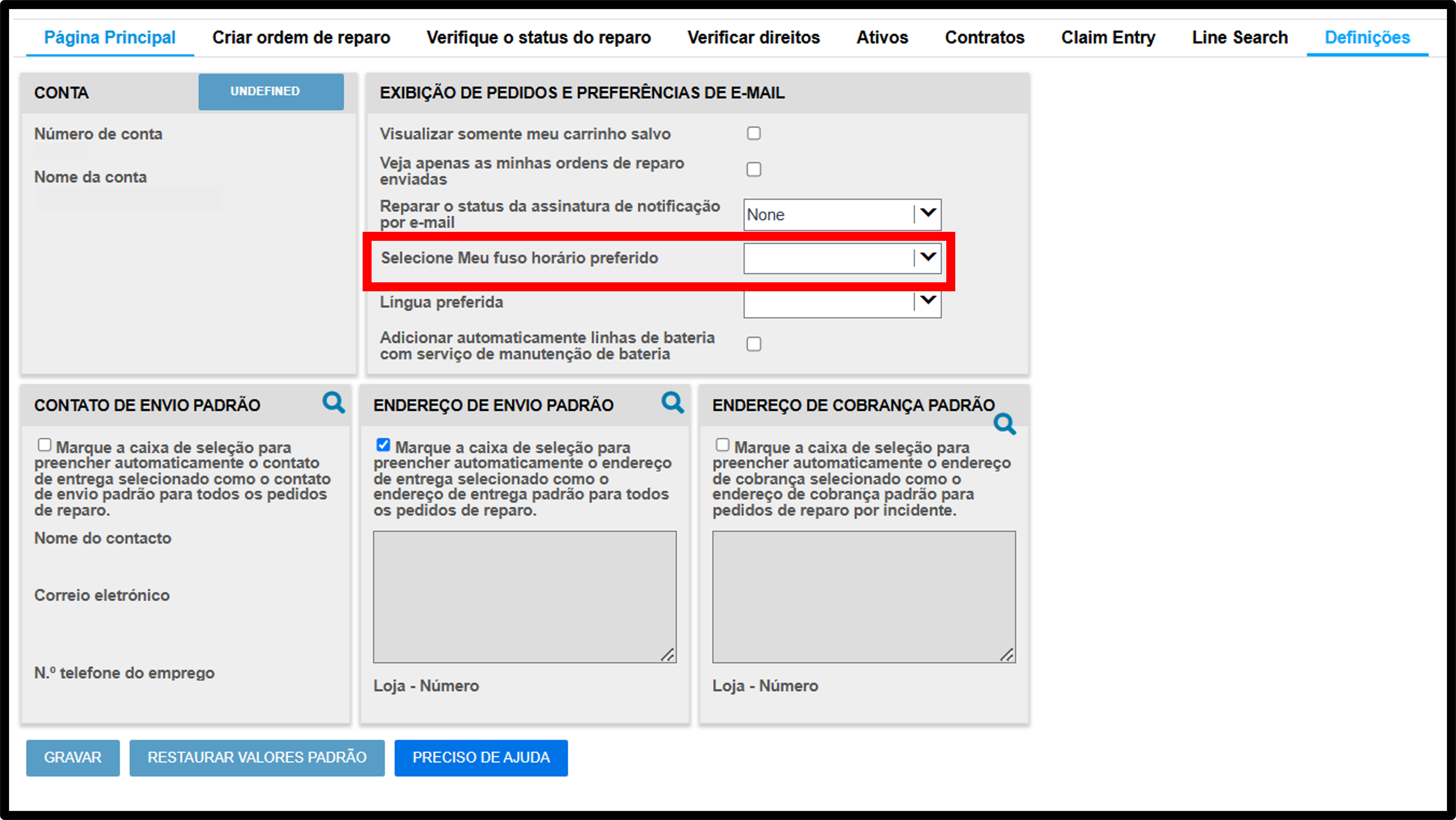This screenshot has width=1456, height=820.
Task: Click Loja - Número under shipping address
Action: click(426, 686)
